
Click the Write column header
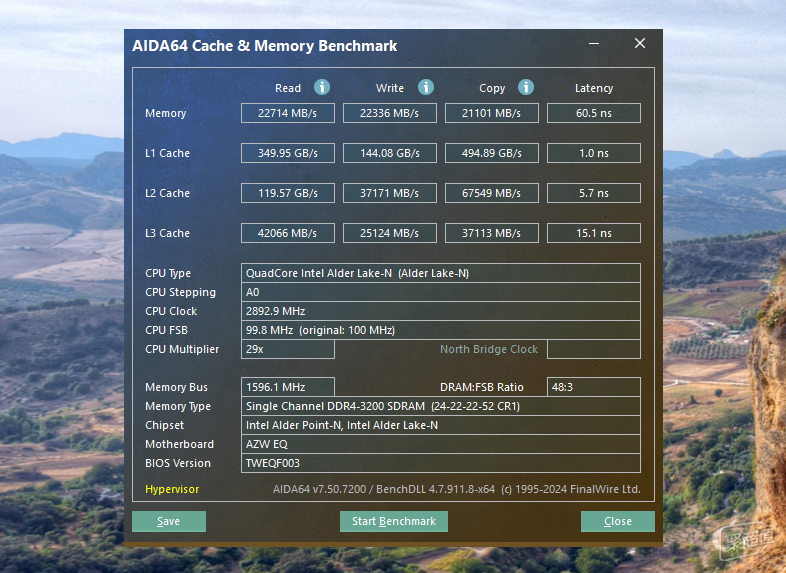(x=389, y=88)
